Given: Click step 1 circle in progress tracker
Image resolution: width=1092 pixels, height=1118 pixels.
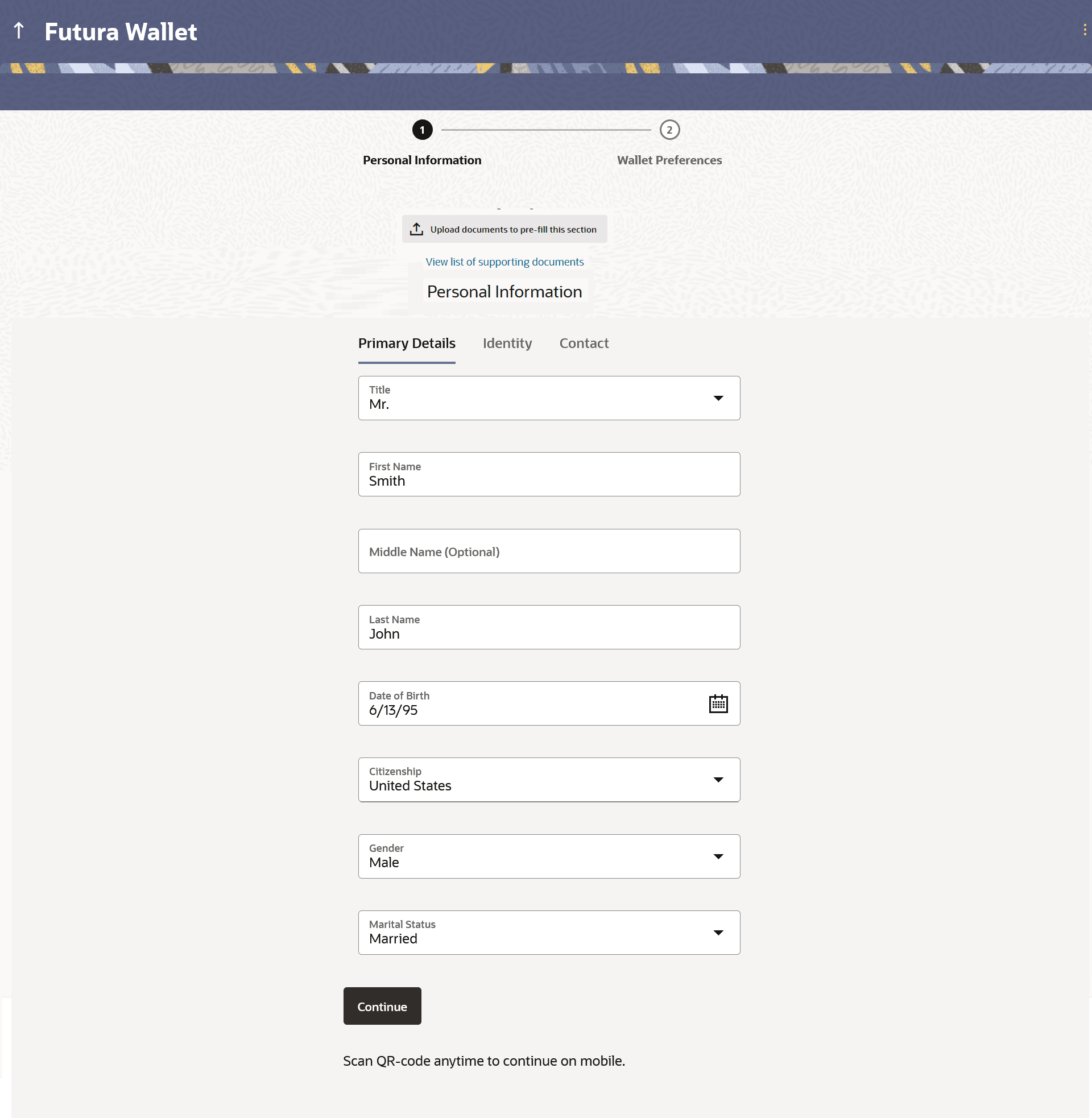Looking at the screenshot, I should pyautogui.click(x=422, y=130).
